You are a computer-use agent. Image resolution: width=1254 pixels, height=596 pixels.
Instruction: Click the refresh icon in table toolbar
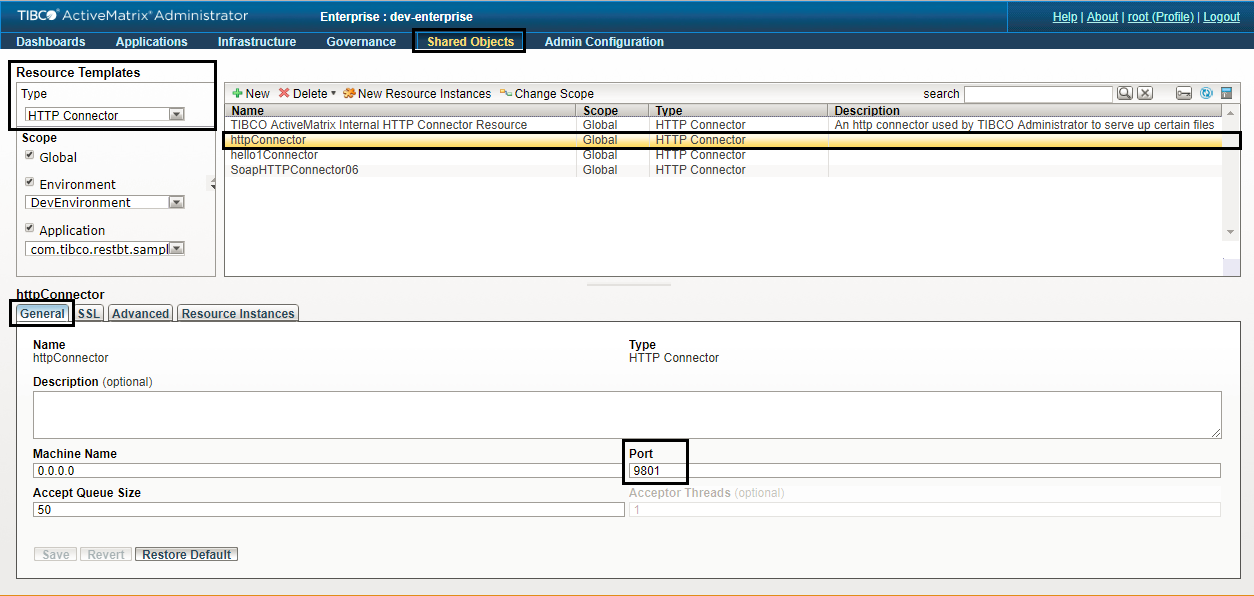coord(1206,93)
